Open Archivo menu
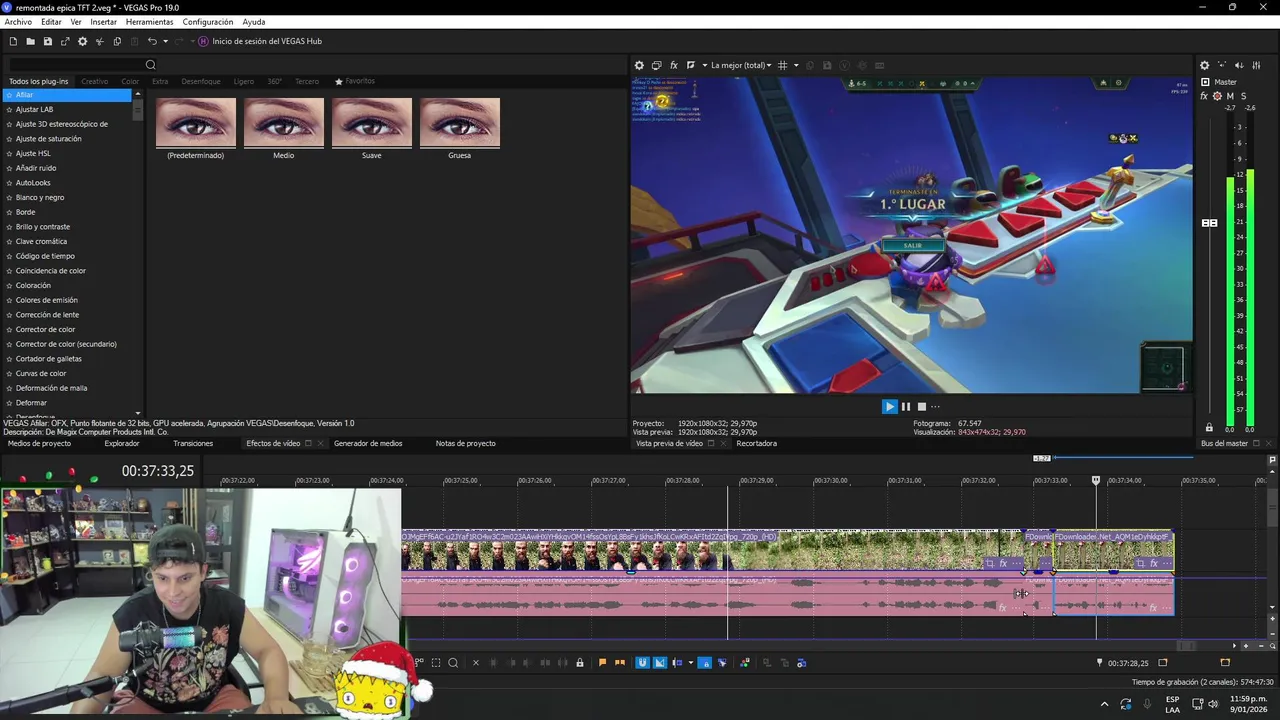 coord(18,22)
